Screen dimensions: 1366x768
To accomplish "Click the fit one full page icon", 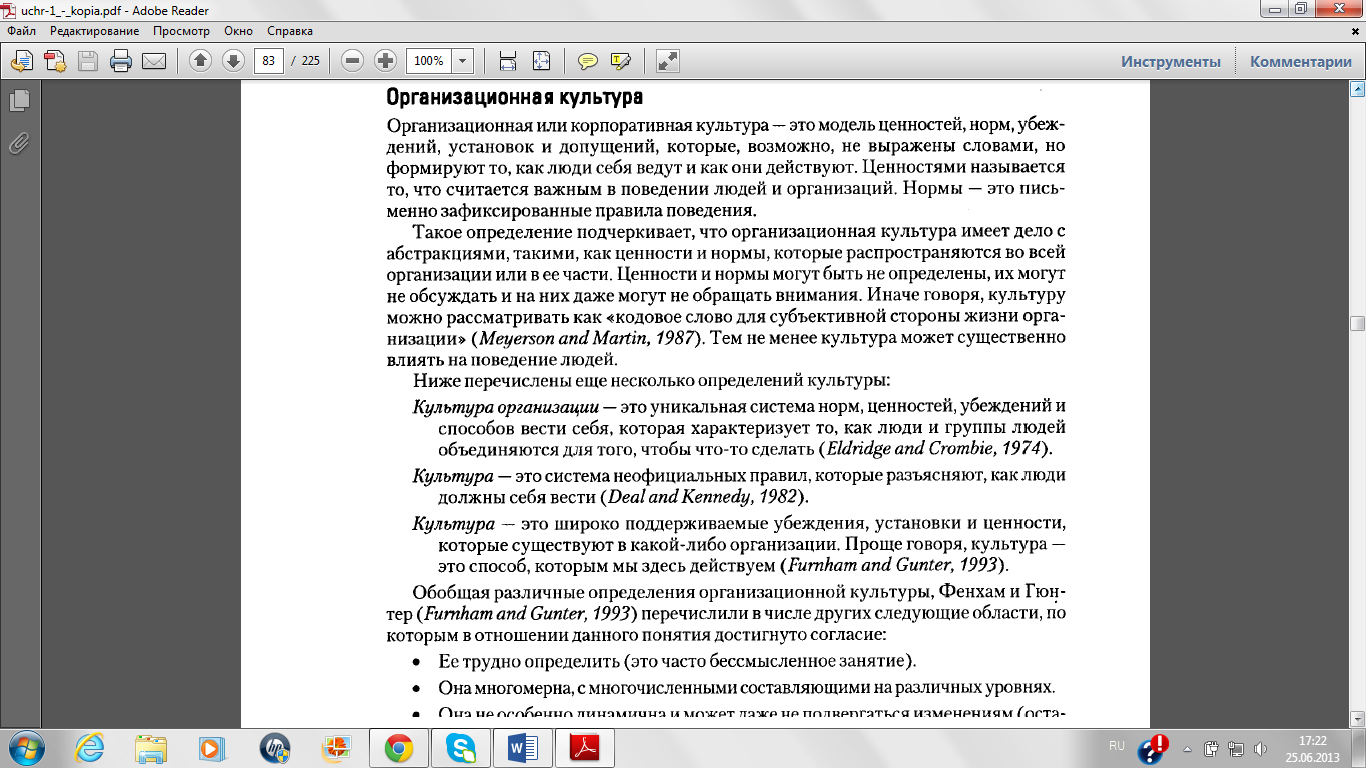I will click(x=541, y=61).
